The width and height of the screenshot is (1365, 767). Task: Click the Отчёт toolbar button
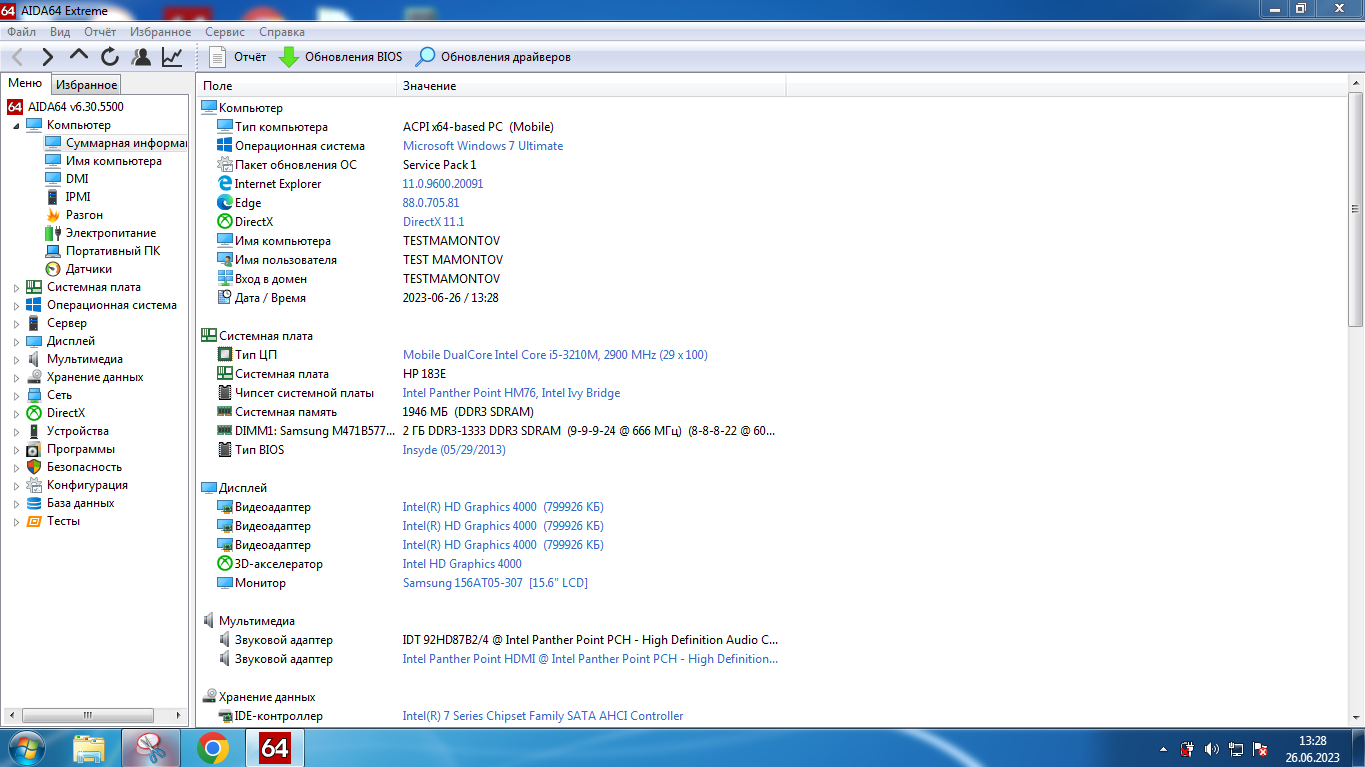pos(238,57)
